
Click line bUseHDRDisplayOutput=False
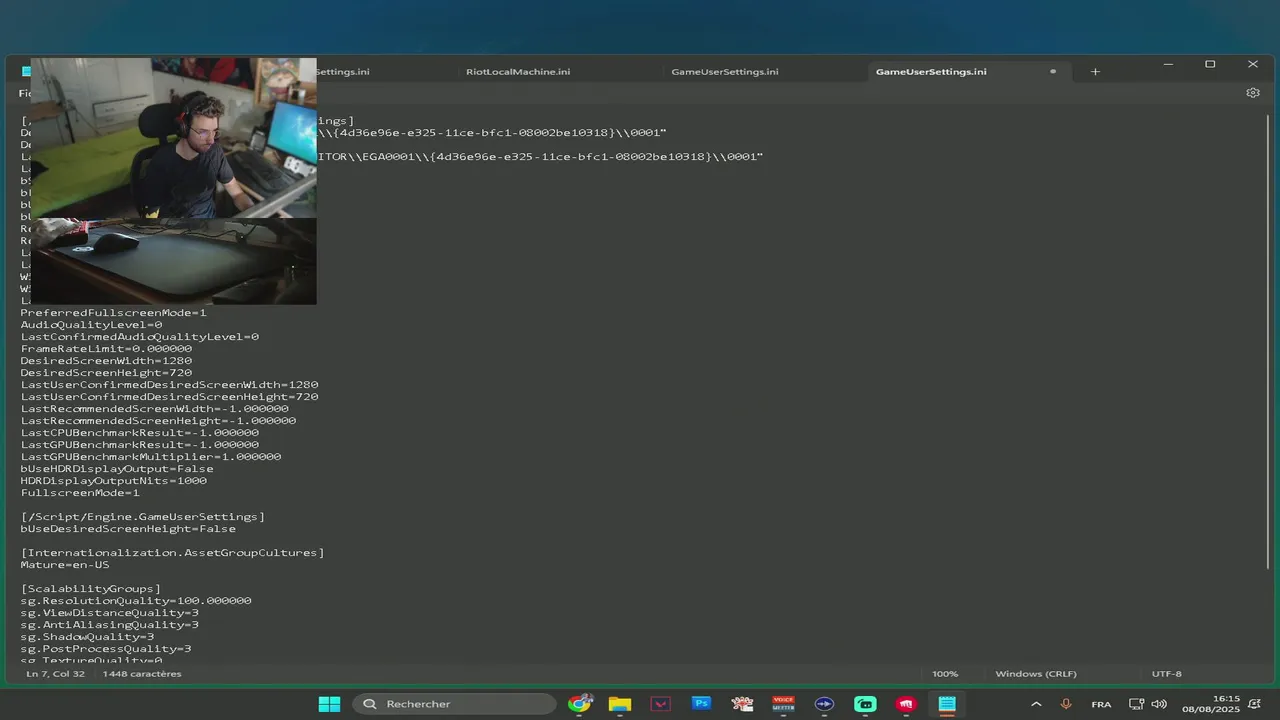click(x=117, y=469)
